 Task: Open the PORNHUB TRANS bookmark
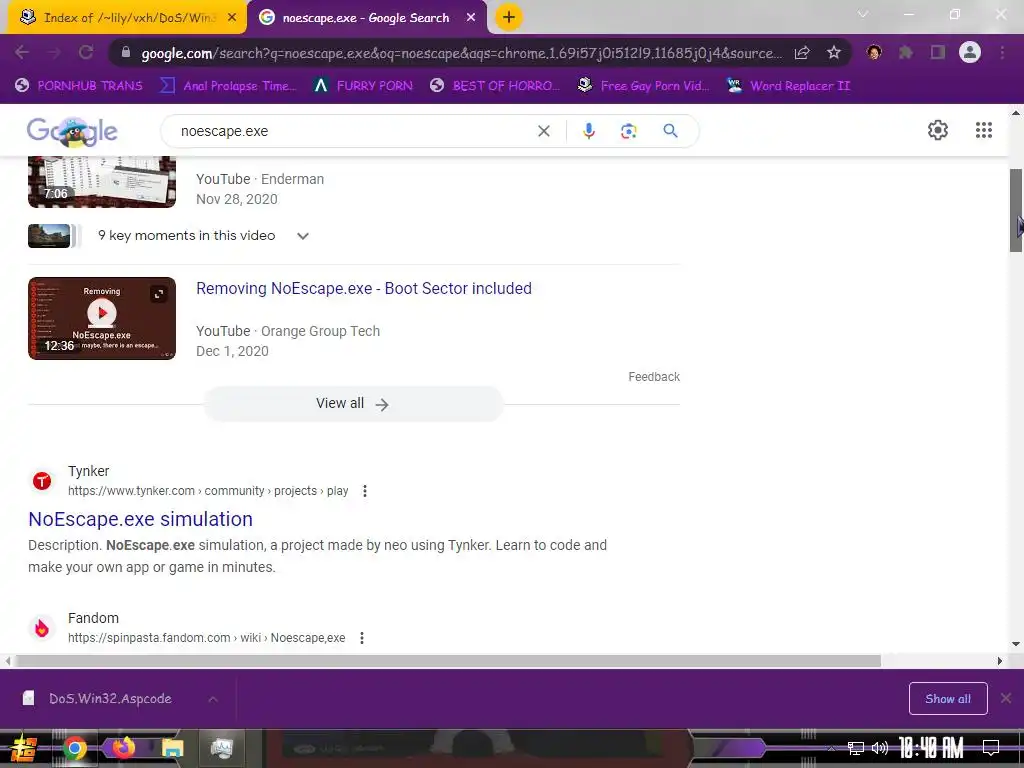78,86
